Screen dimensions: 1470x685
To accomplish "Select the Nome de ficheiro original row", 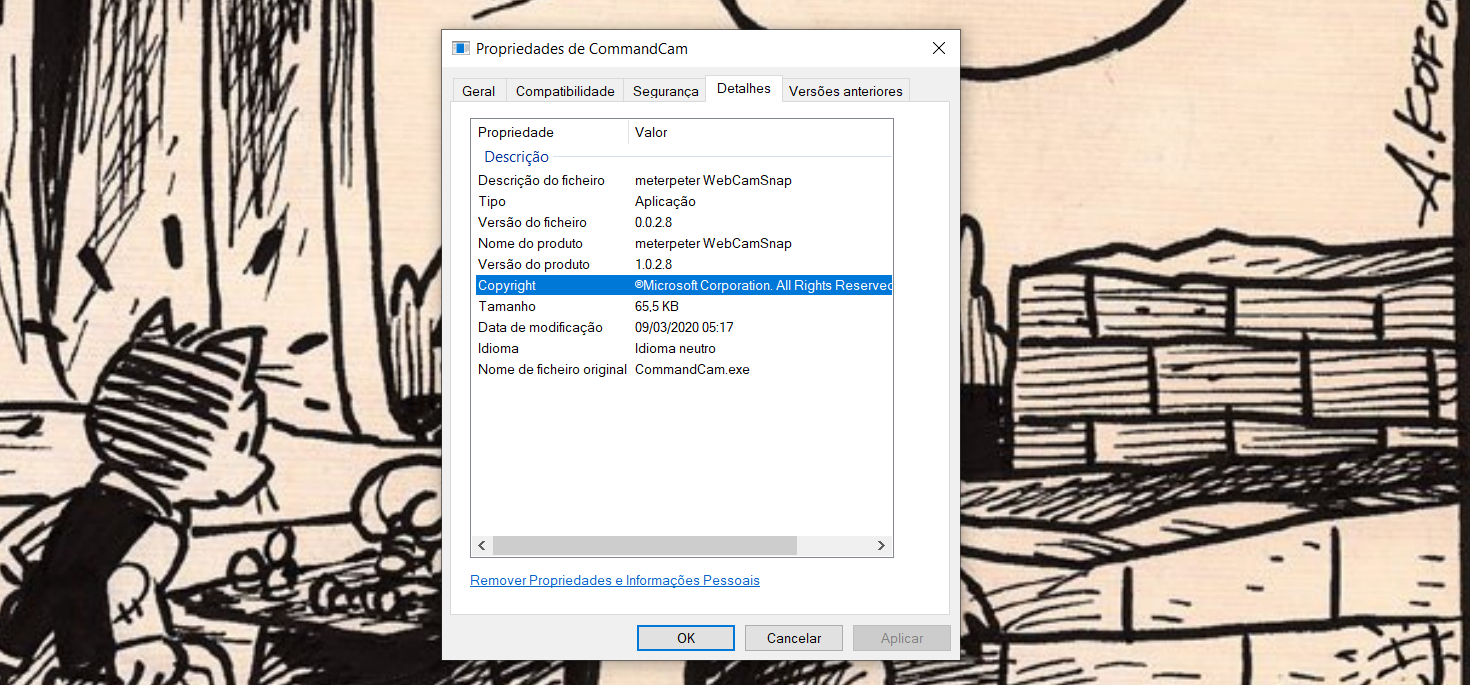I will click(x=682, y=370).
